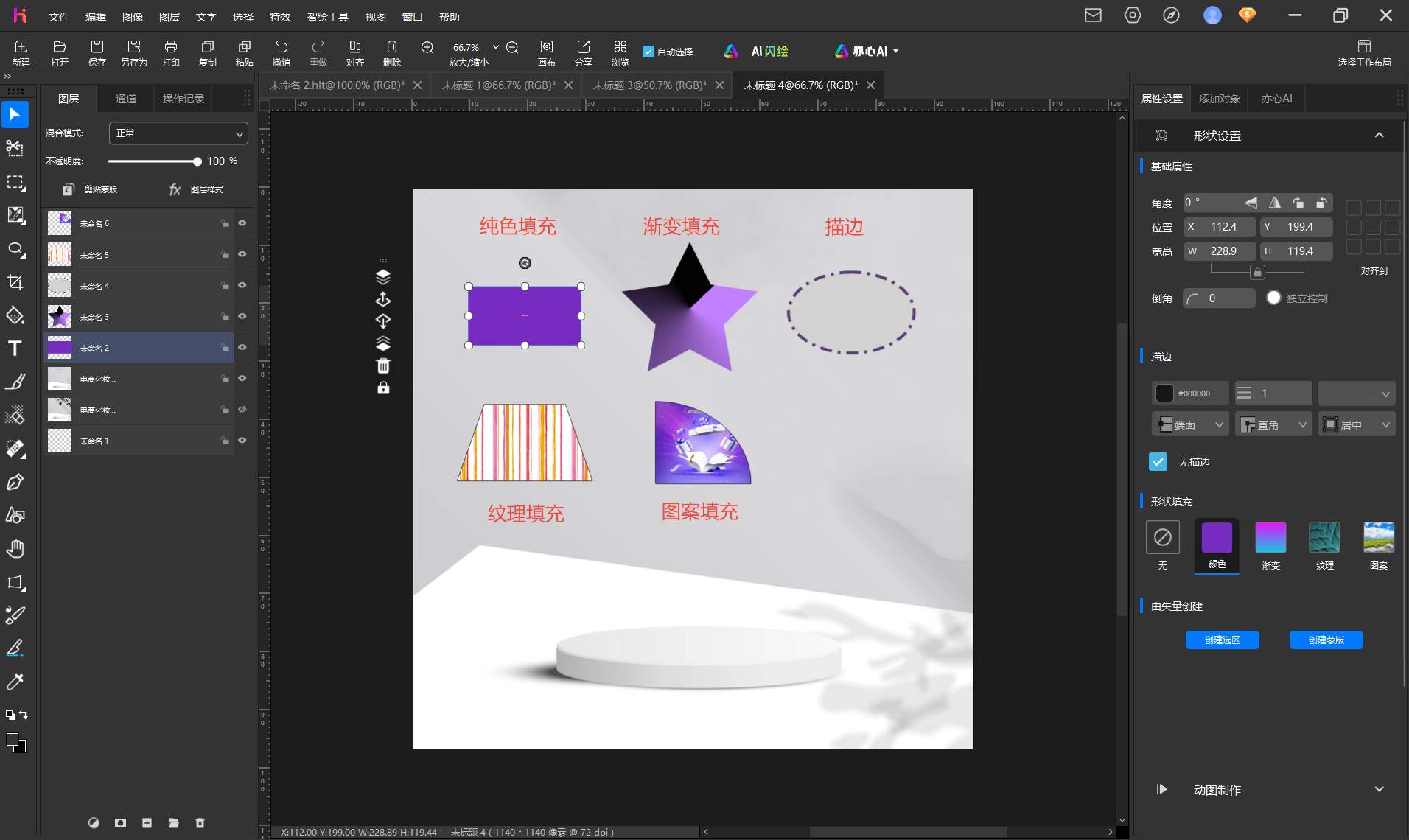Open the stroke line style dropdown
Screen dimensions: 1409x840
(x=1357, y=393)
